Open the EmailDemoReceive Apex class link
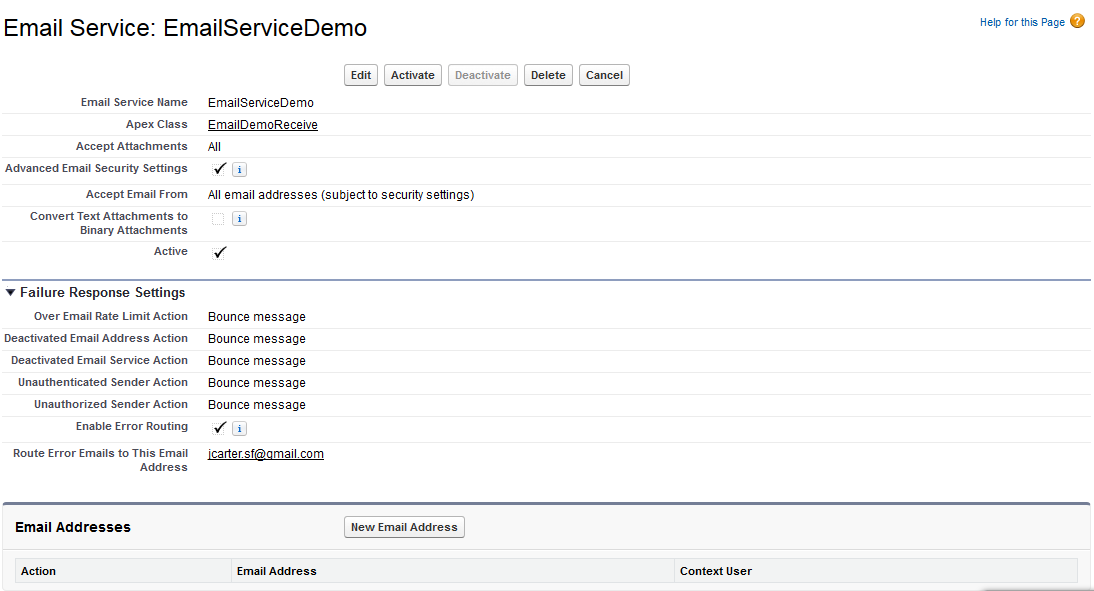The image size is (1094, 591). 263,125
